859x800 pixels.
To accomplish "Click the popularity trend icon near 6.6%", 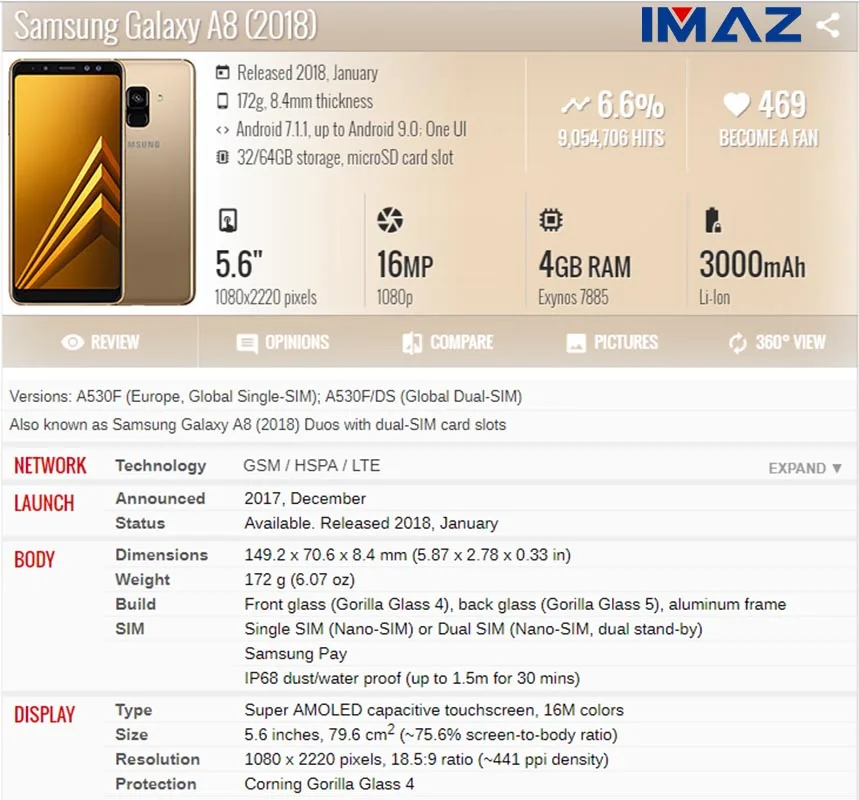I will [x=575, y=104].
